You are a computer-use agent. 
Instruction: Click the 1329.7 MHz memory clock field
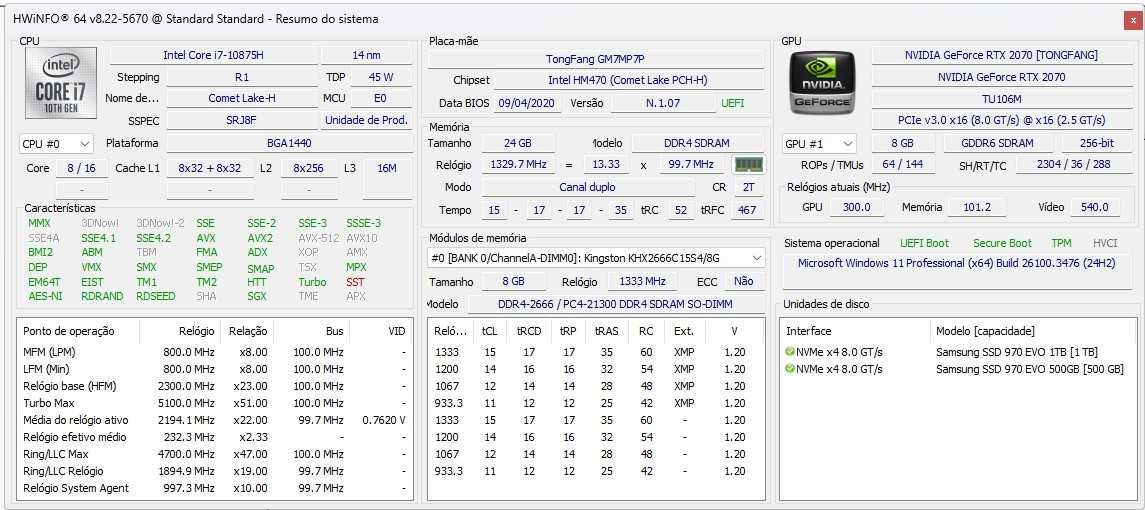pyautogui.click(x=518, y=165)
